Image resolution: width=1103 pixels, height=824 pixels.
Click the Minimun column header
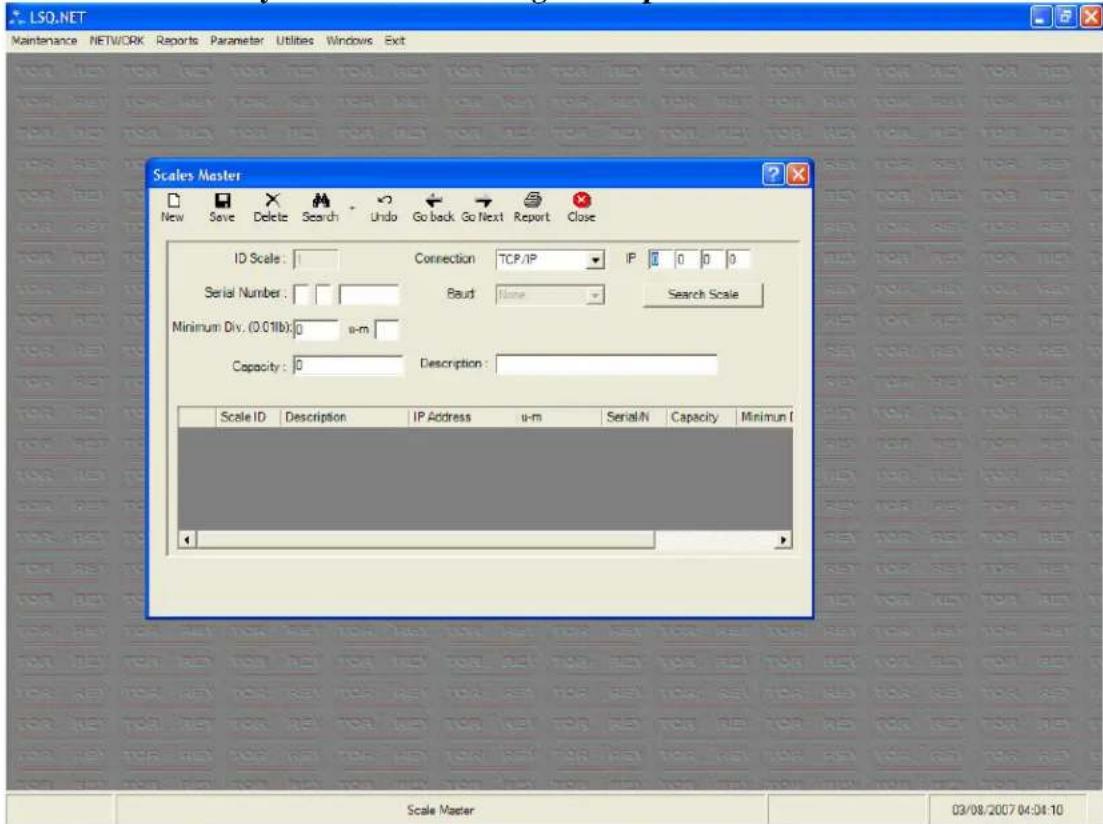pos(765,417)
